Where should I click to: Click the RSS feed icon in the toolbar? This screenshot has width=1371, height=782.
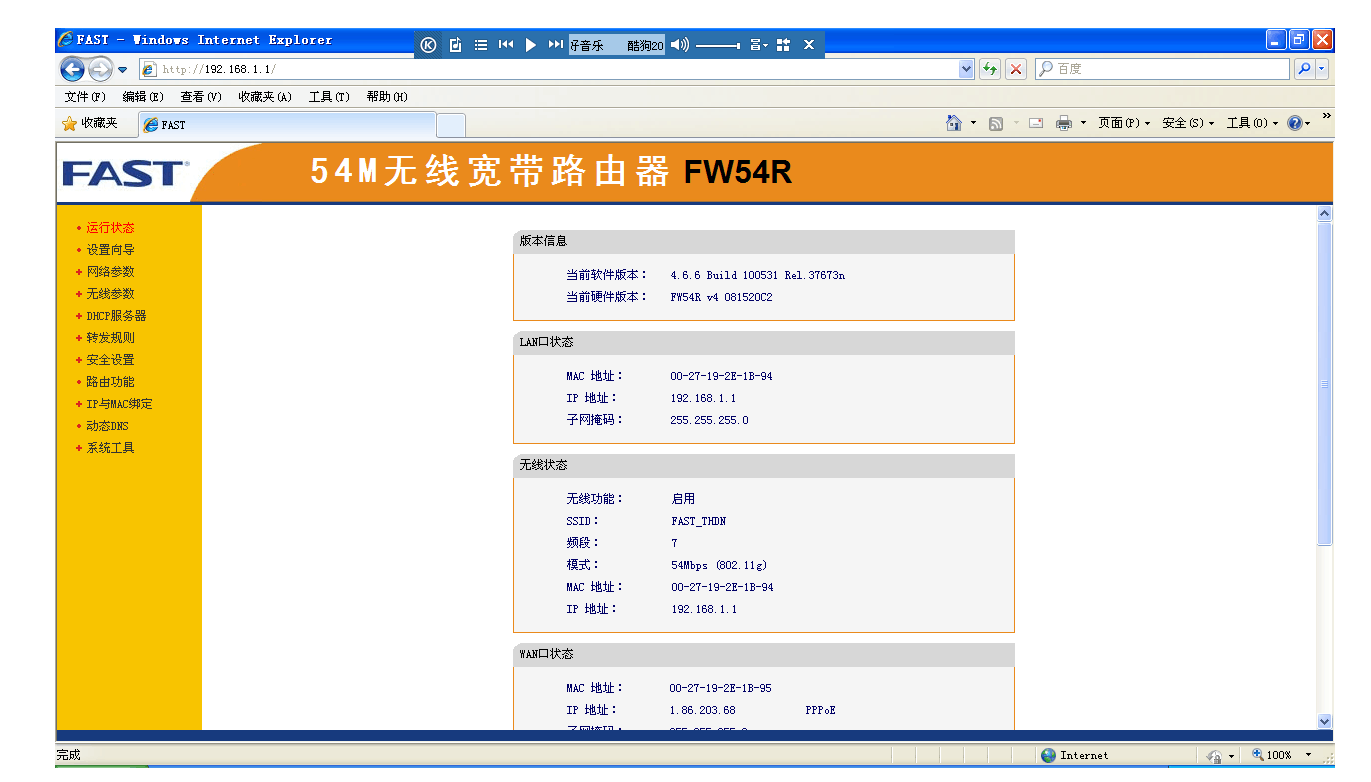[x=996, y=122]
